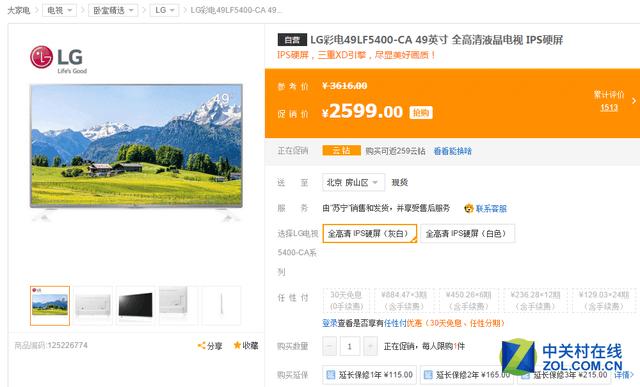
Task: Choose the ¥884.47×3期 installment option
Action: (404, 300)
